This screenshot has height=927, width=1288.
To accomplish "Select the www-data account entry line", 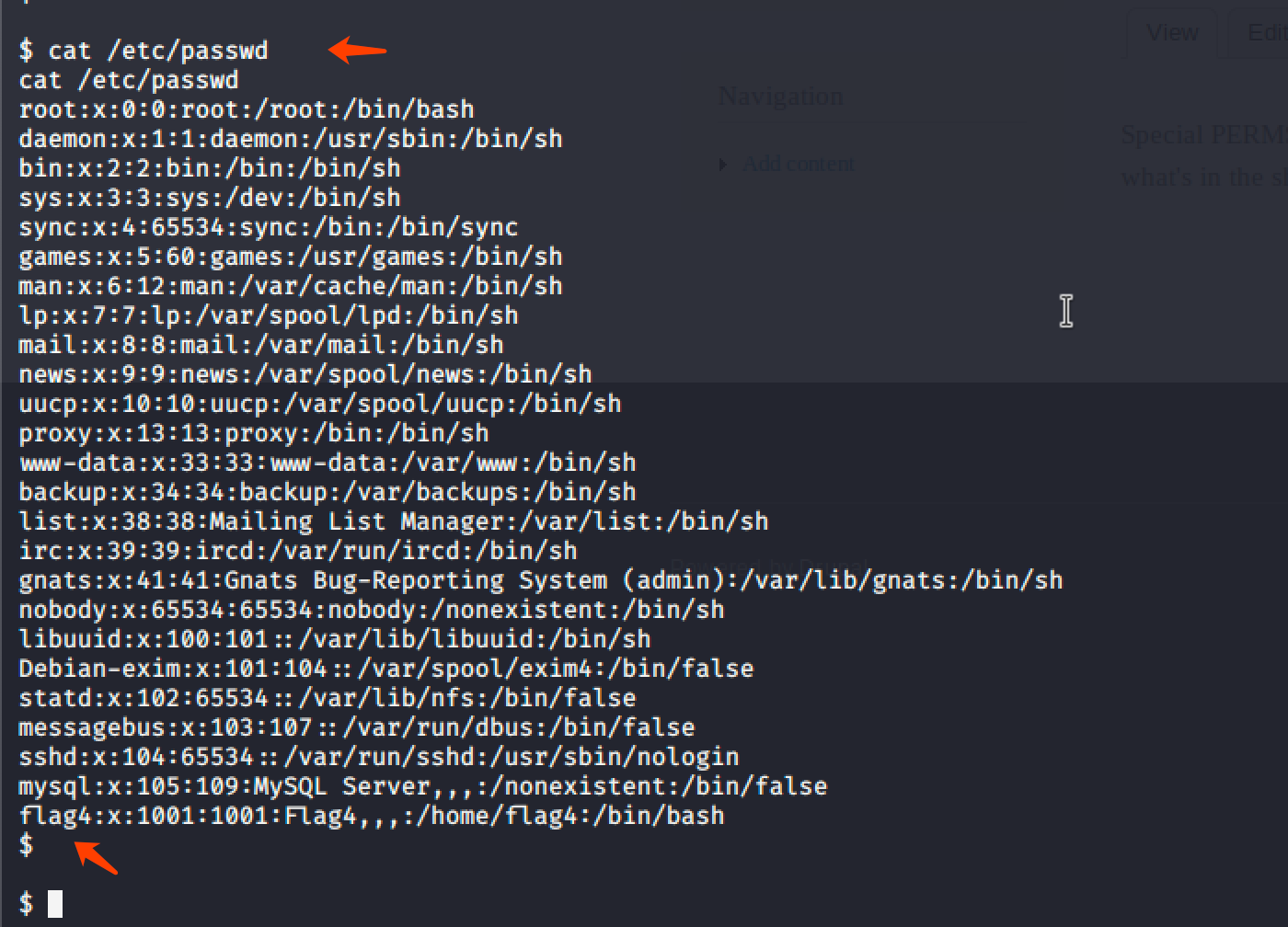I will pyautogui.click(x=328, y=463).
